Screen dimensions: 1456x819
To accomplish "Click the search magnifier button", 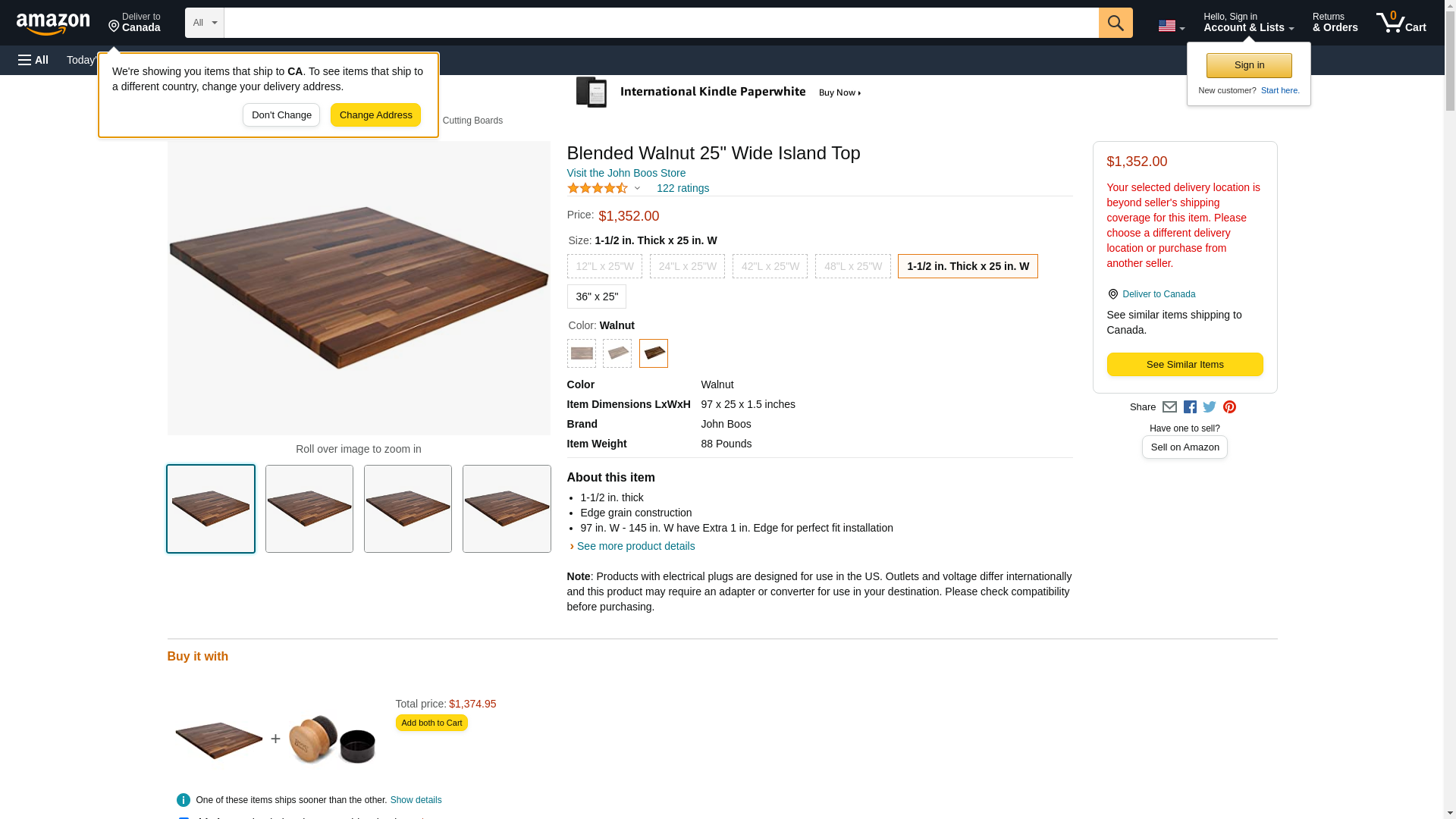I will pos(1115,23).
